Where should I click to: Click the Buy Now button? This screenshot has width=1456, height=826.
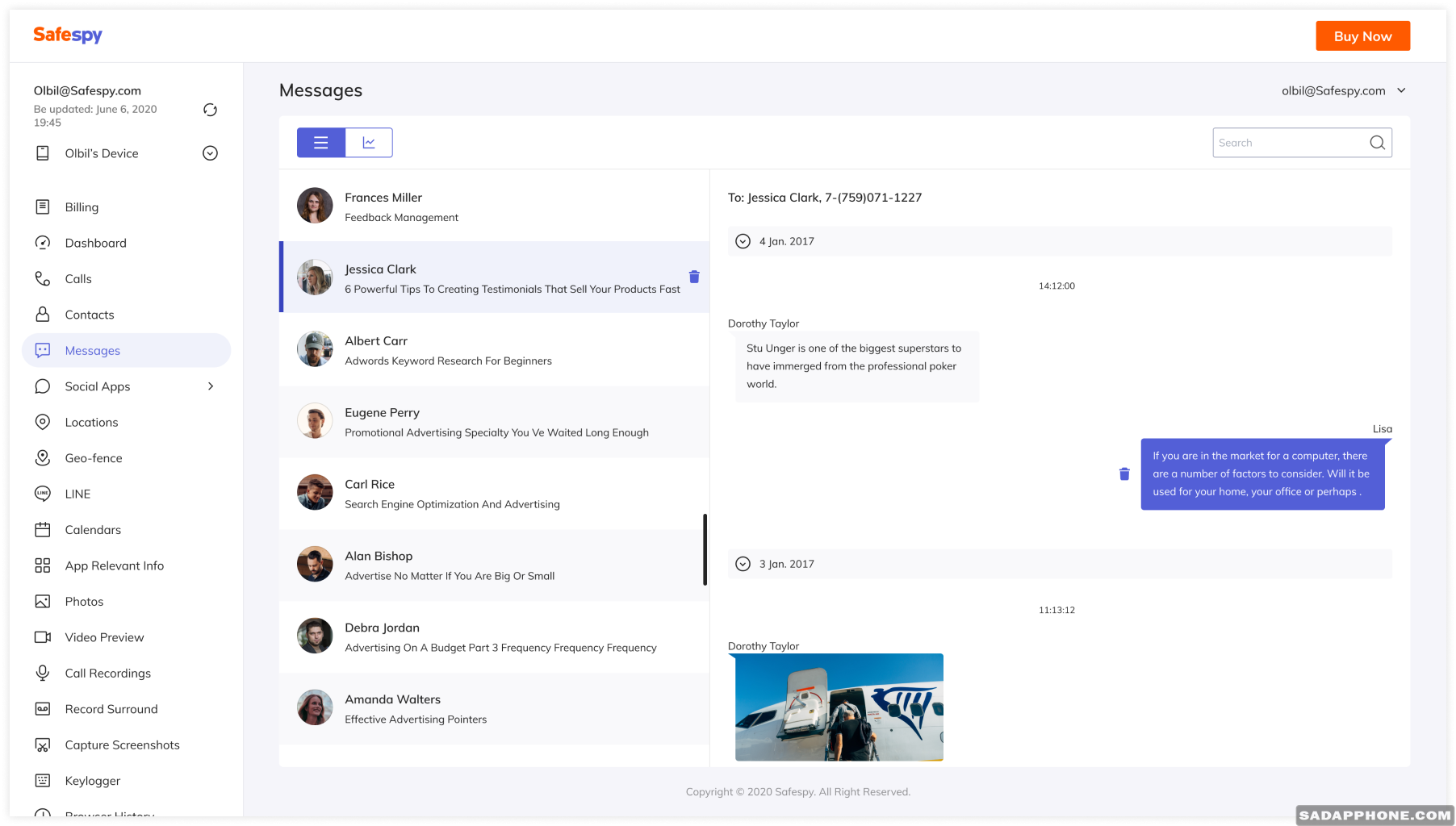pos(1362,35)
